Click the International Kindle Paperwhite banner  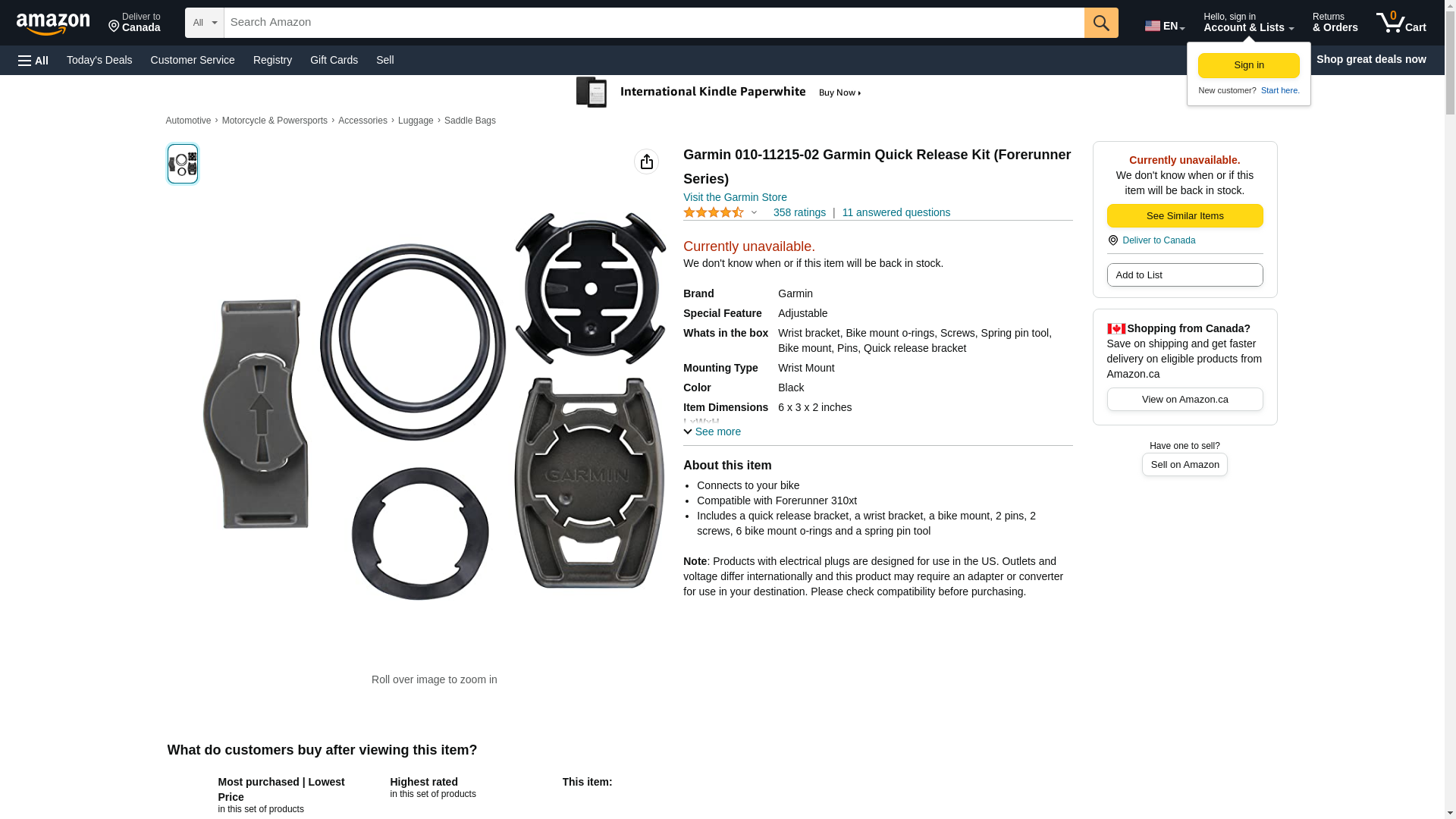pyautogui.click(x=719, y=93)
